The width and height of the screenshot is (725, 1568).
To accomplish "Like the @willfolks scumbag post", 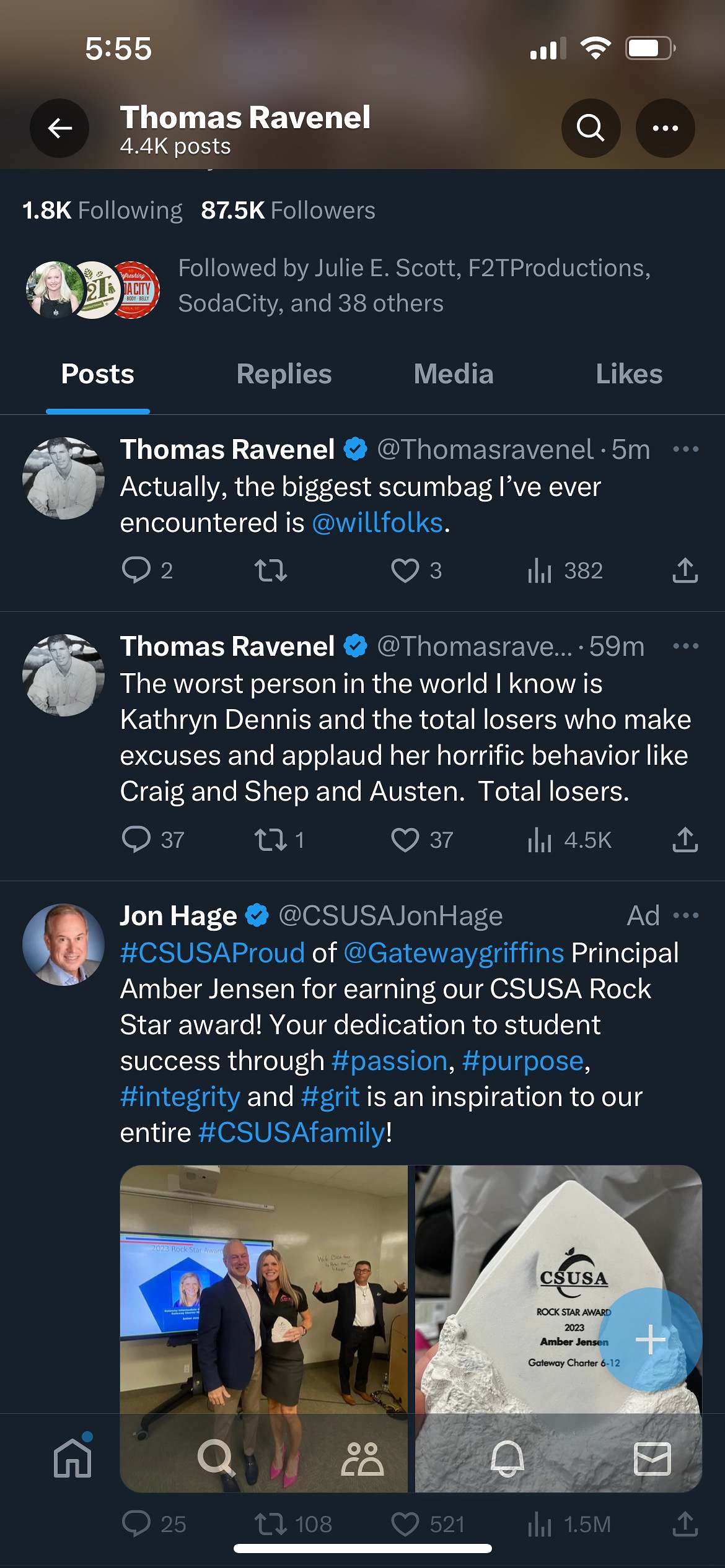I will coord(405,570).
